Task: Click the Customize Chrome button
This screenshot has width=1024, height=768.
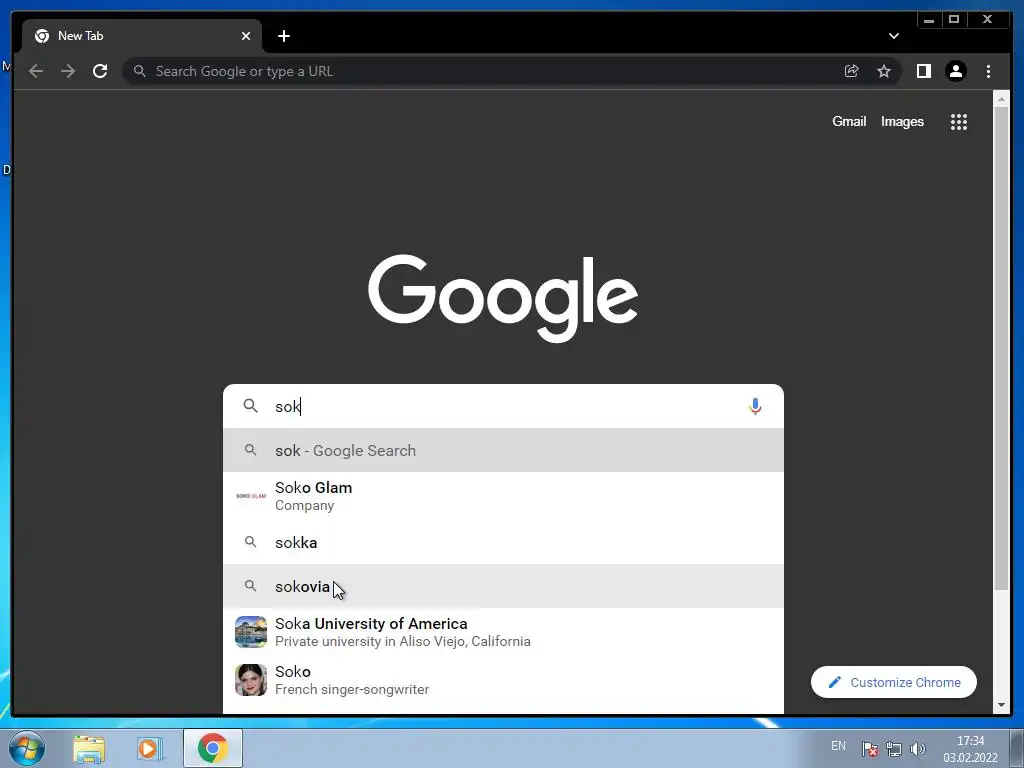Action: click(893, 682)
